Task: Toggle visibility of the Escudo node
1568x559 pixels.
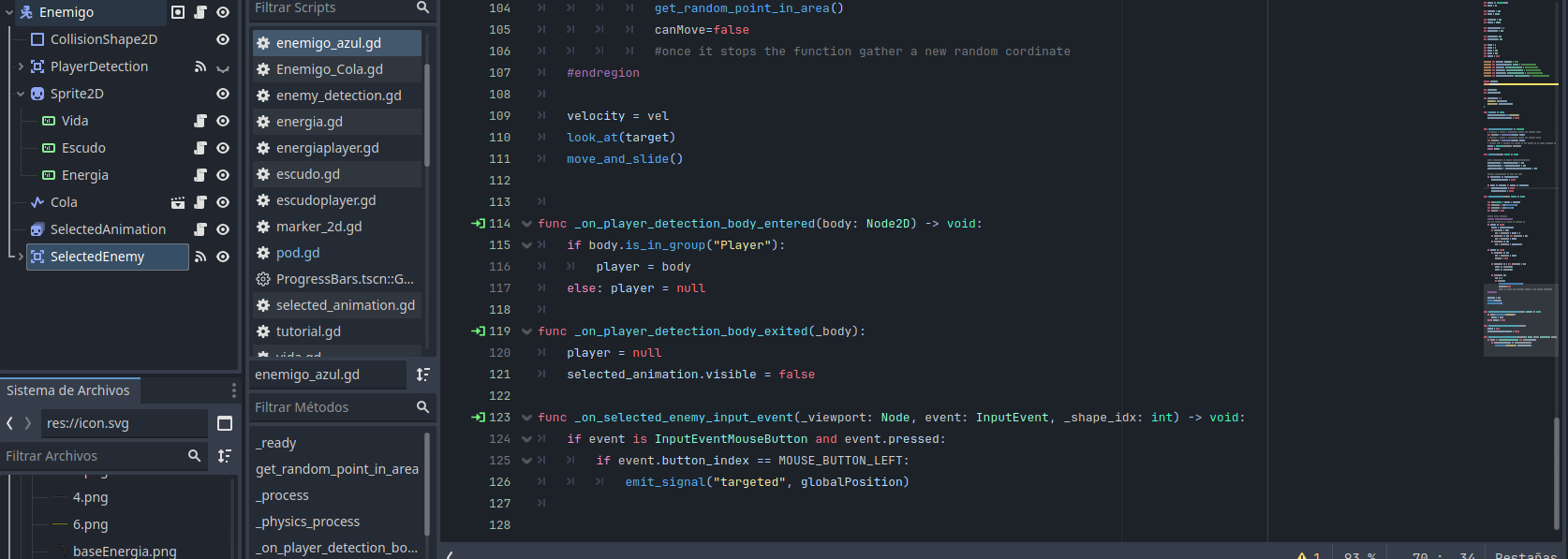Action: click(x=223, y=148)
